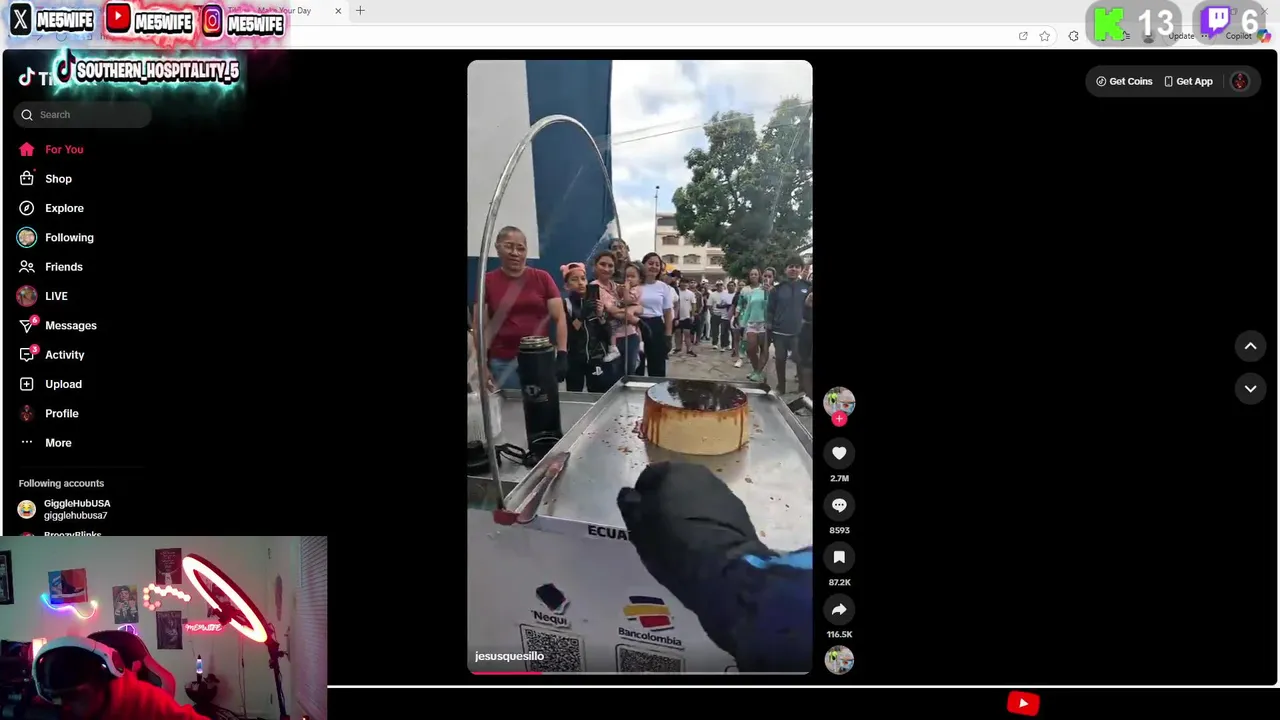
Task: Click the Explore compass icon
Action: click(x=27, y=208)
